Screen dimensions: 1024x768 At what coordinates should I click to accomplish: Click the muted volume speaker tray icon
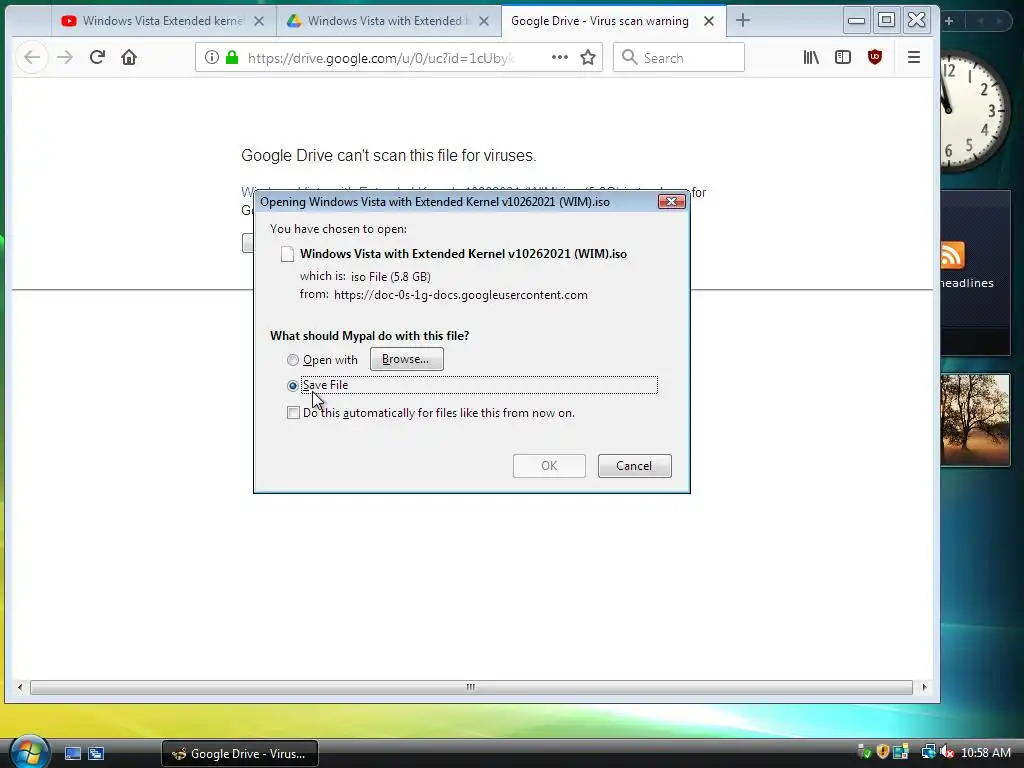[946, 752]
